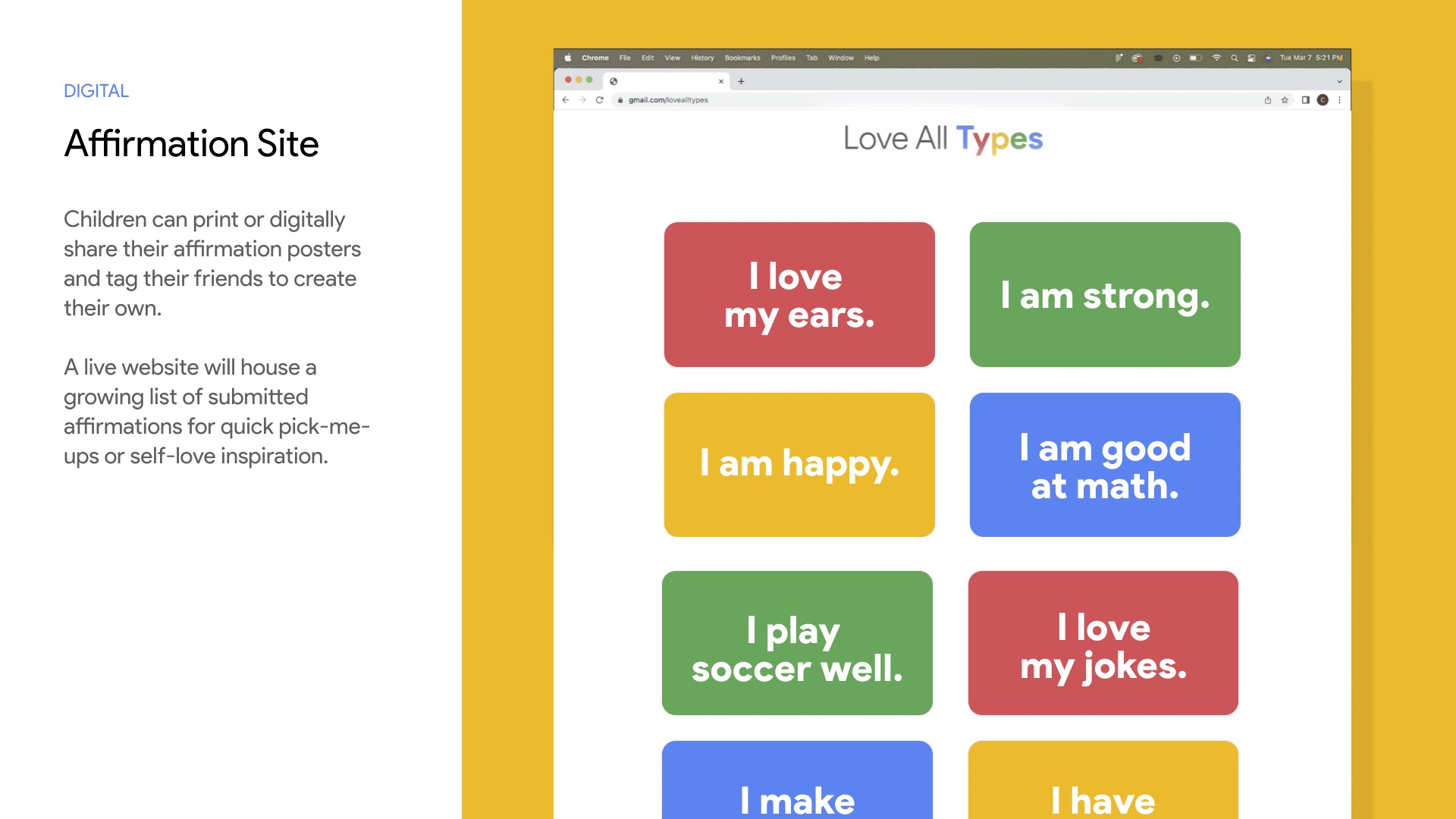Open a new tab with the plus icon
The image size is (1456, 819).
click(x=741, y=81)
